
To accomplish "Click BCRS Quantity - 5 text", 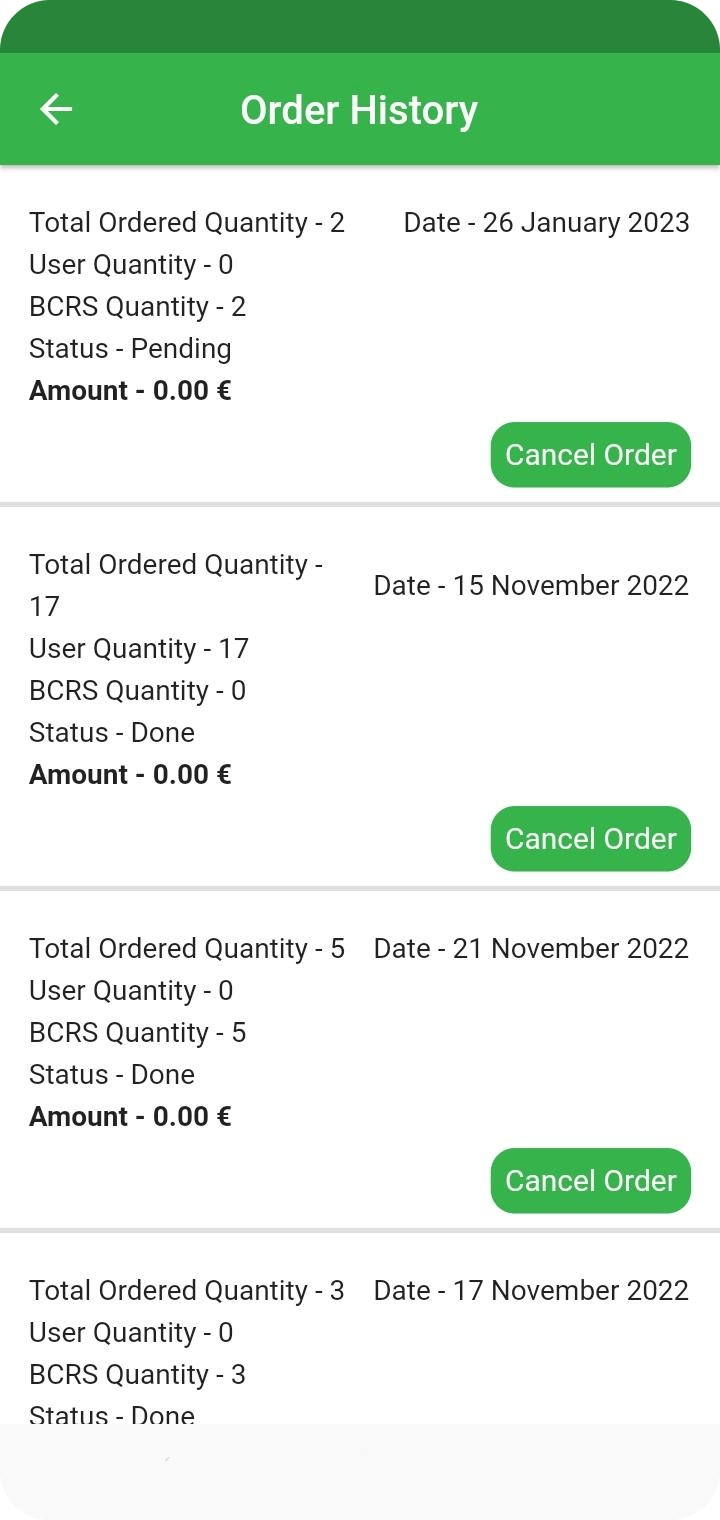I will click(x=137, y=1033).
